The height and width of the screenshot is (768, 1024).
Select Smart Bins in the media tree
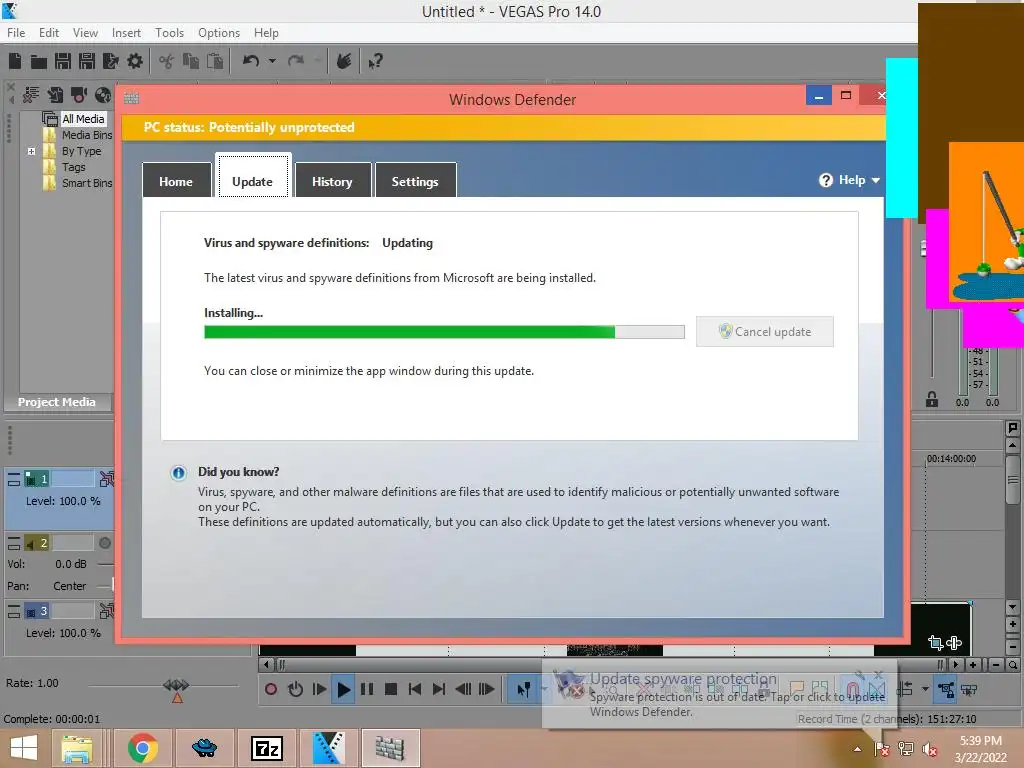point(87,184)
